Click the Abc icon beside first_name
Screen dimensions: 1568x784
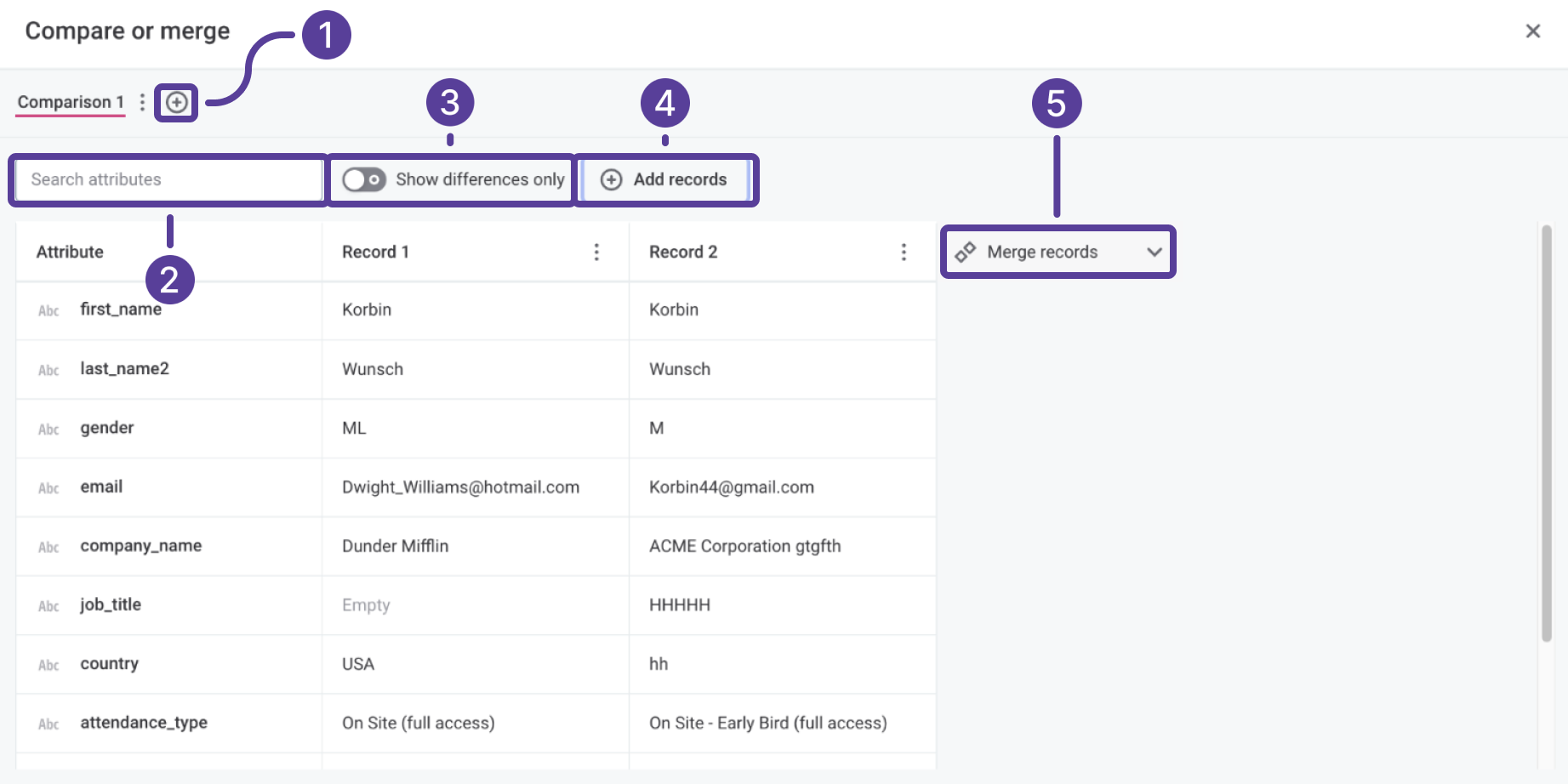coord(48,310)
